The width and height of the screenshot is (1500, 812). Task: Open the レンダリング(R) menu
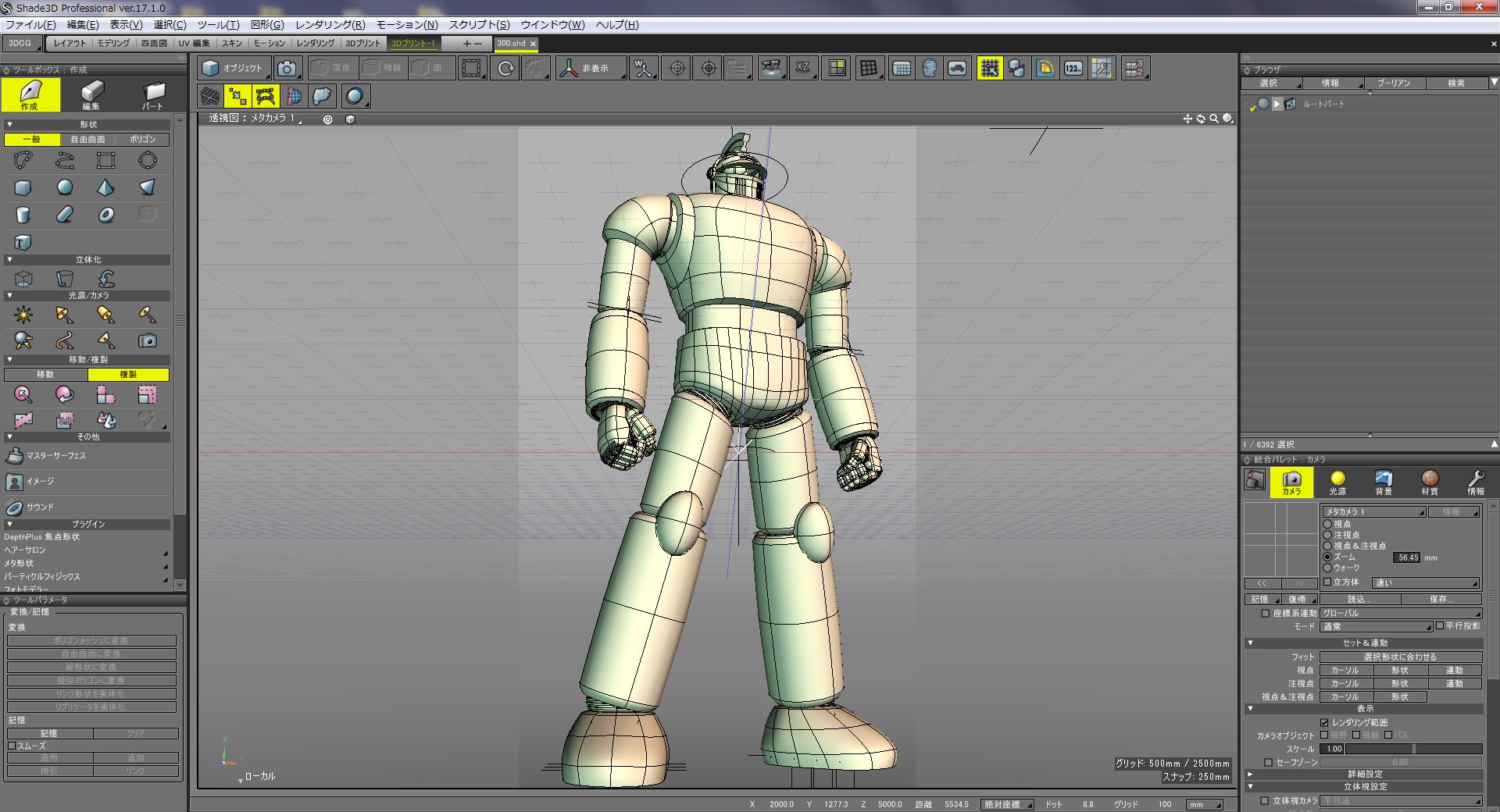click(x=330, y=25)
